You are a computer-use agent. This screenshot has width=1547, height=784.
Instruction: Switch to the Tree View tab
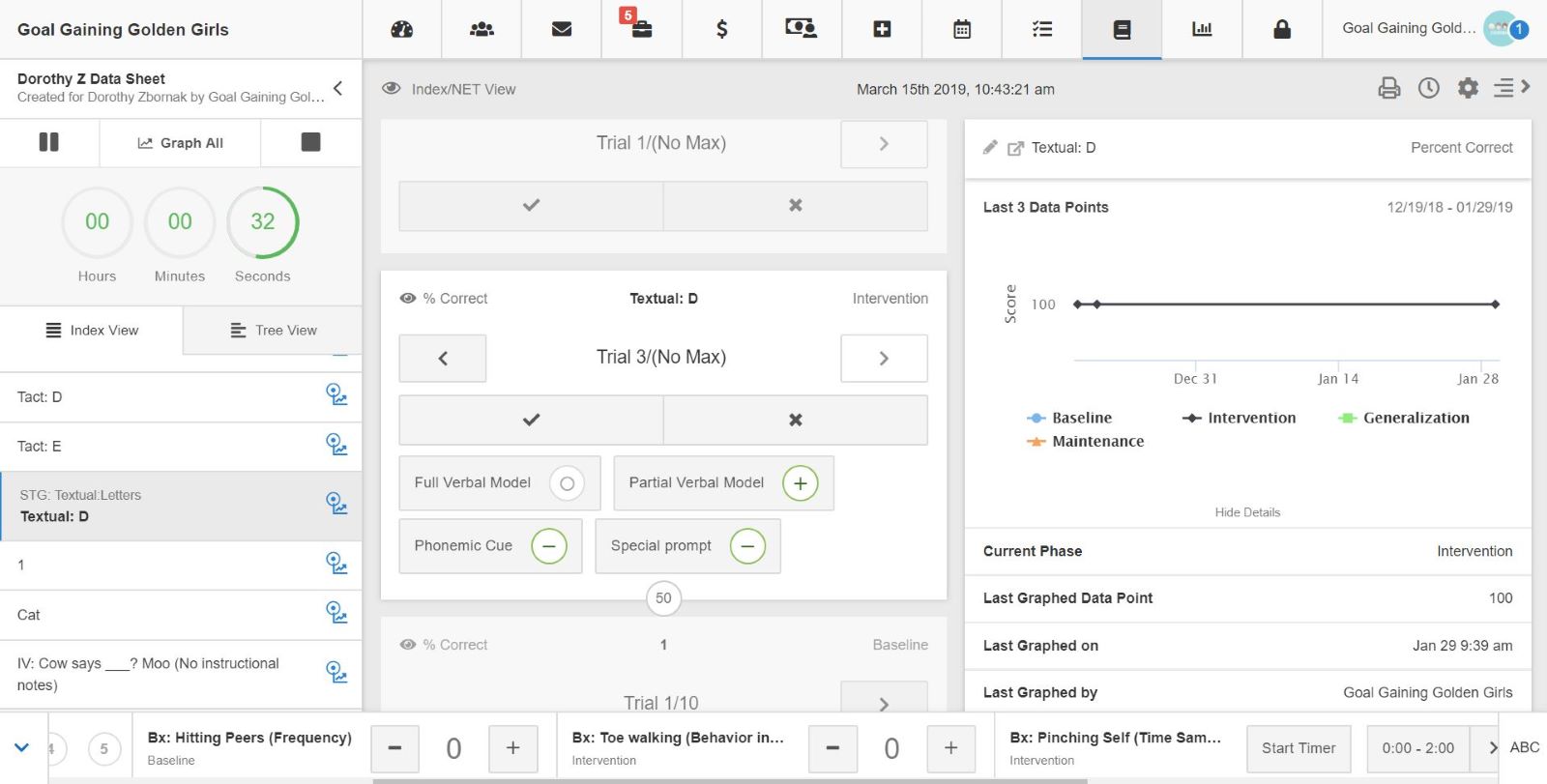click(x=274, y=331)
